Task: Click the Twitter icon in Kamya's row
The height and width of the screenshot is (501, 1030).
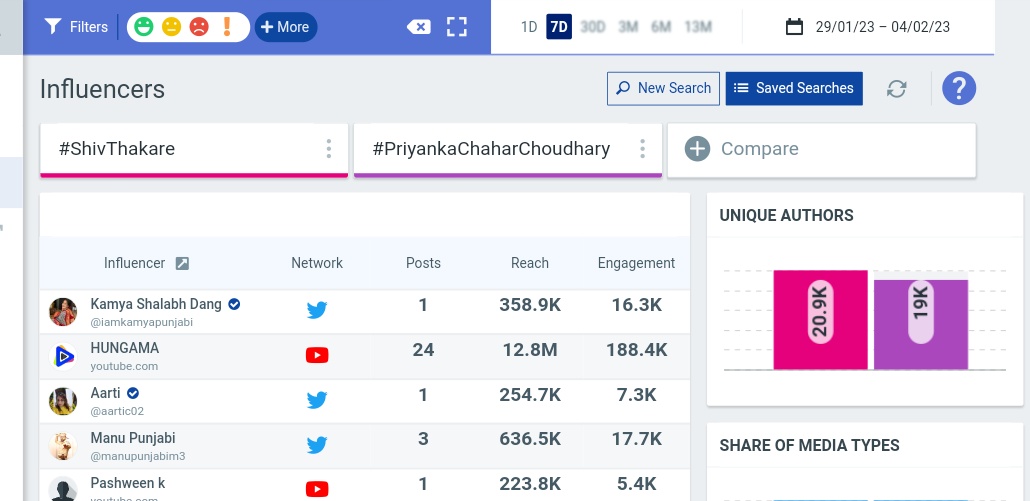Action: [317, 310]
